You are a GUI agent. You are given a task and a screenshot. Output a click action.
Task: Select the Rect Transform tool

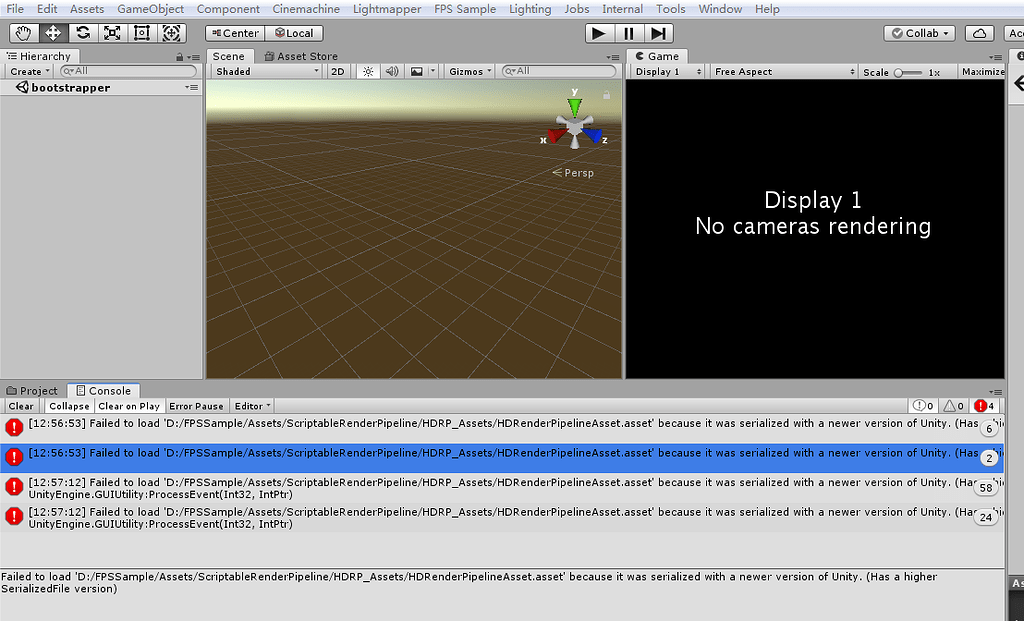[x=141, y=33]
